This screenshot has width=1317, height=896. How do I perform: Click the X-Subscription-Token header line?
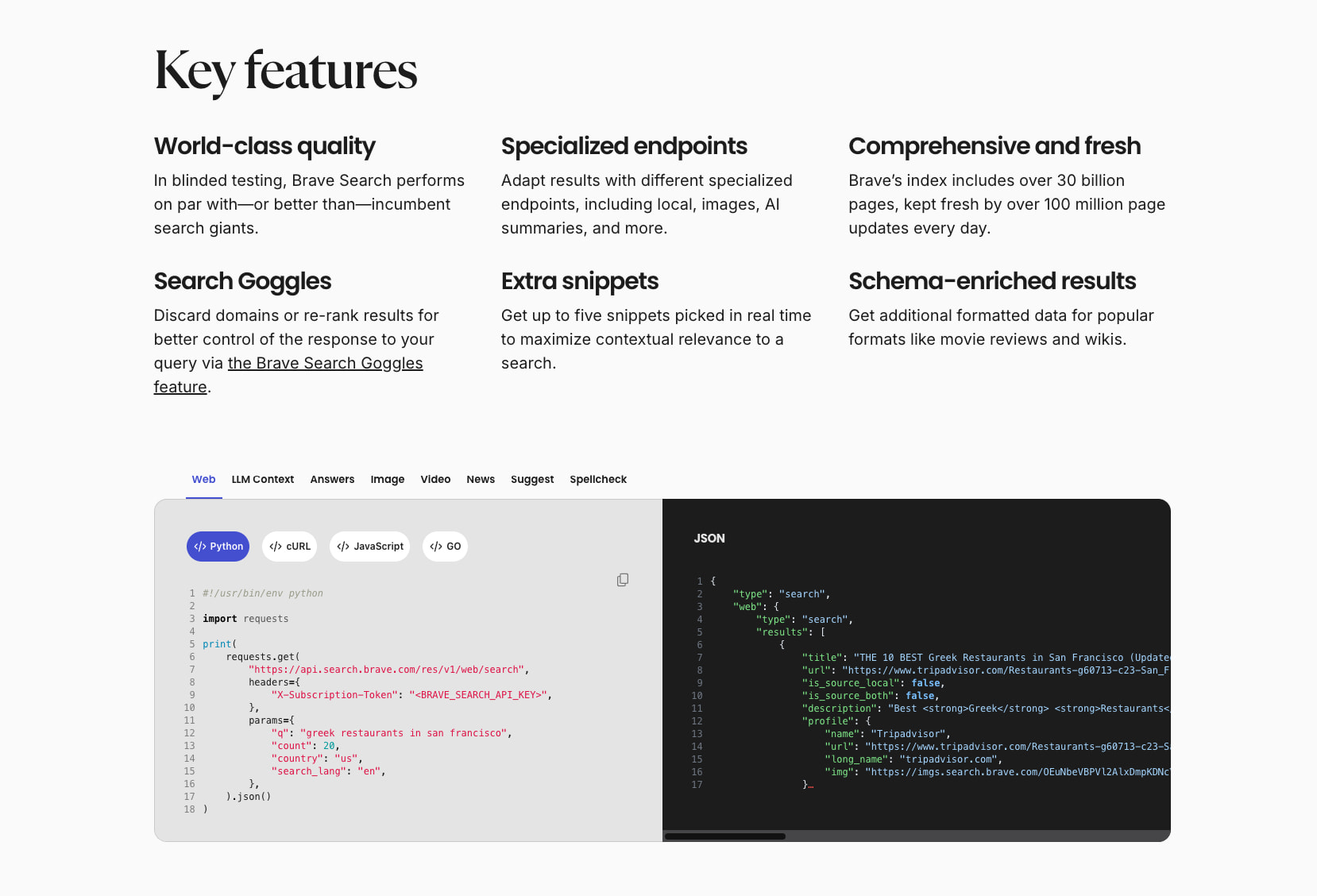point(411,695)
